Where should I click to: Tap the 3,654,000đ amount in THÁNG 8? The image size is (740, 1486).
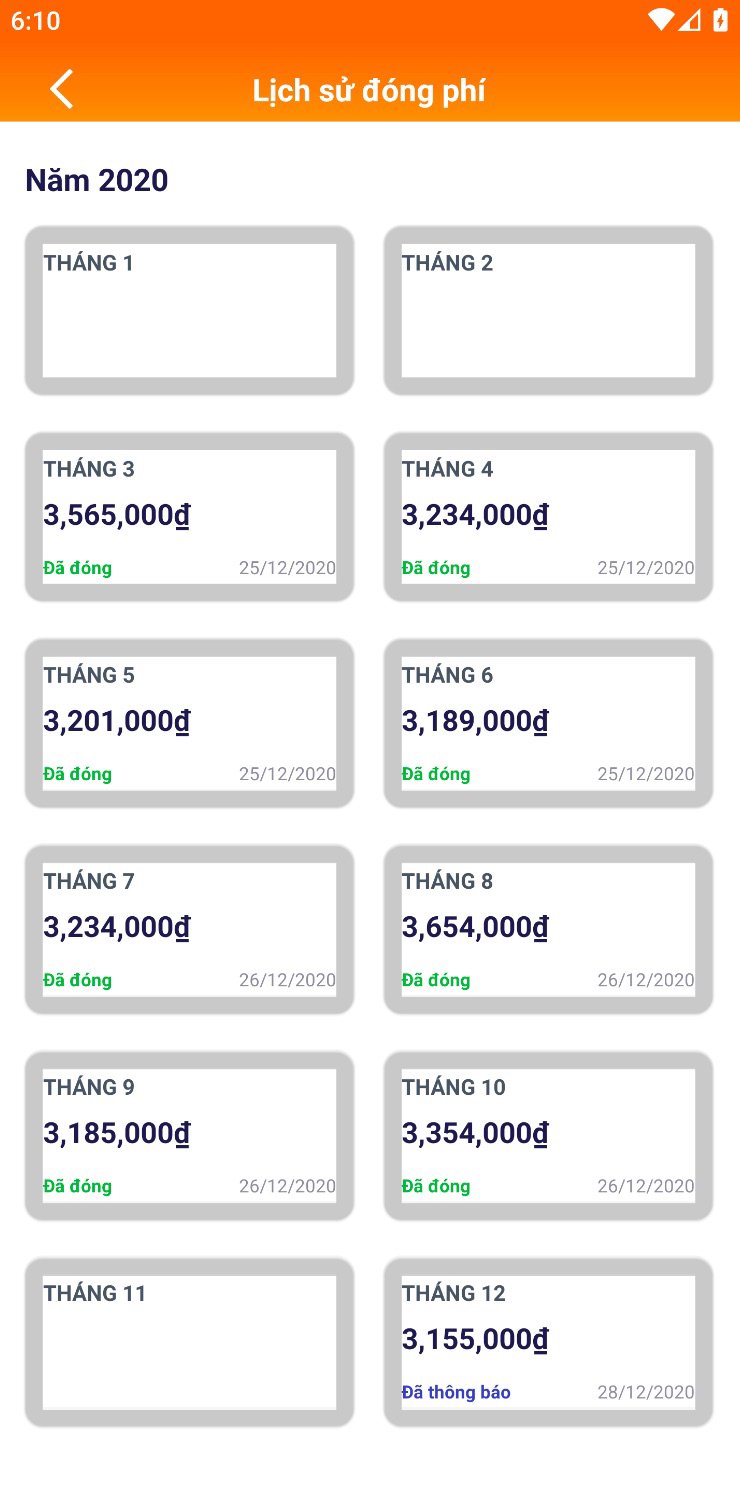tap(475, 928)
